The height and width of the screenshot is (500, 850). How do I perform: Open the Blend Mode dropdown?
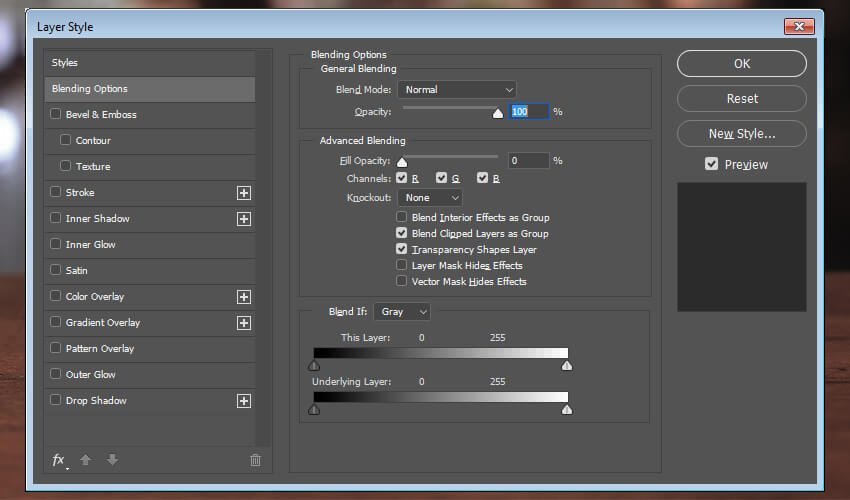(x=457, y=89)
